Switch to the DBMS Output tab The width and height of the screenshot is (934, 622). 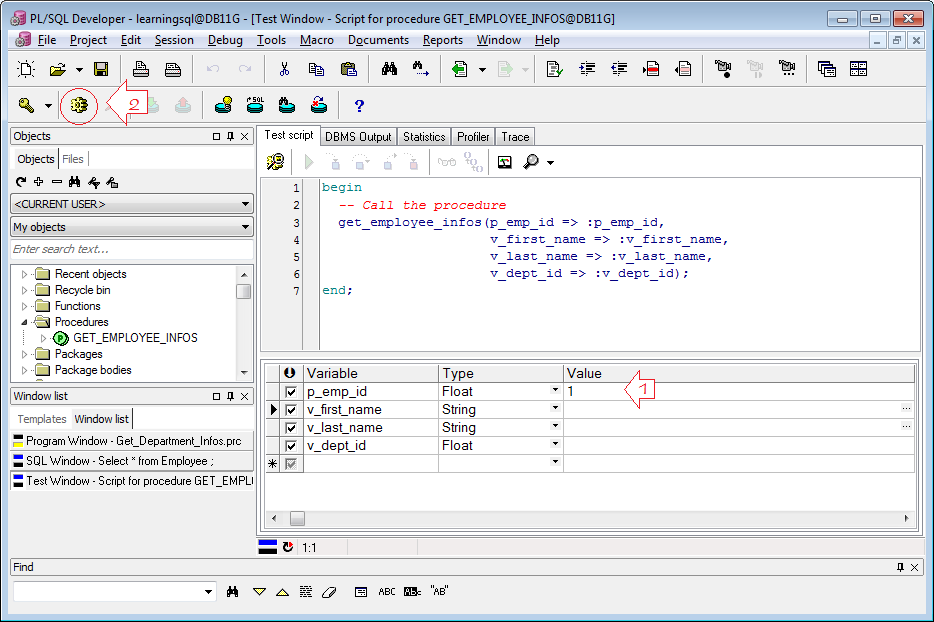pos(358,137)
